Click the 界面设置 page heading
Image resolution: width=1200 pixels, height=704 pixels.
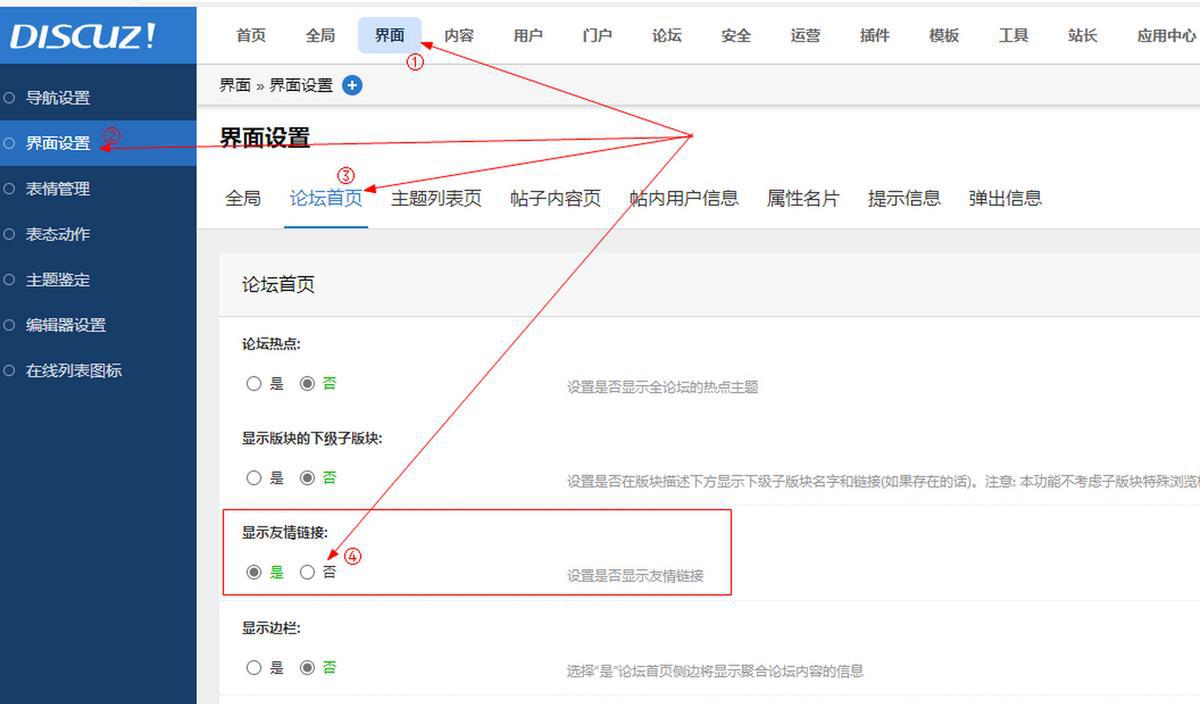[x=265, y=138]
